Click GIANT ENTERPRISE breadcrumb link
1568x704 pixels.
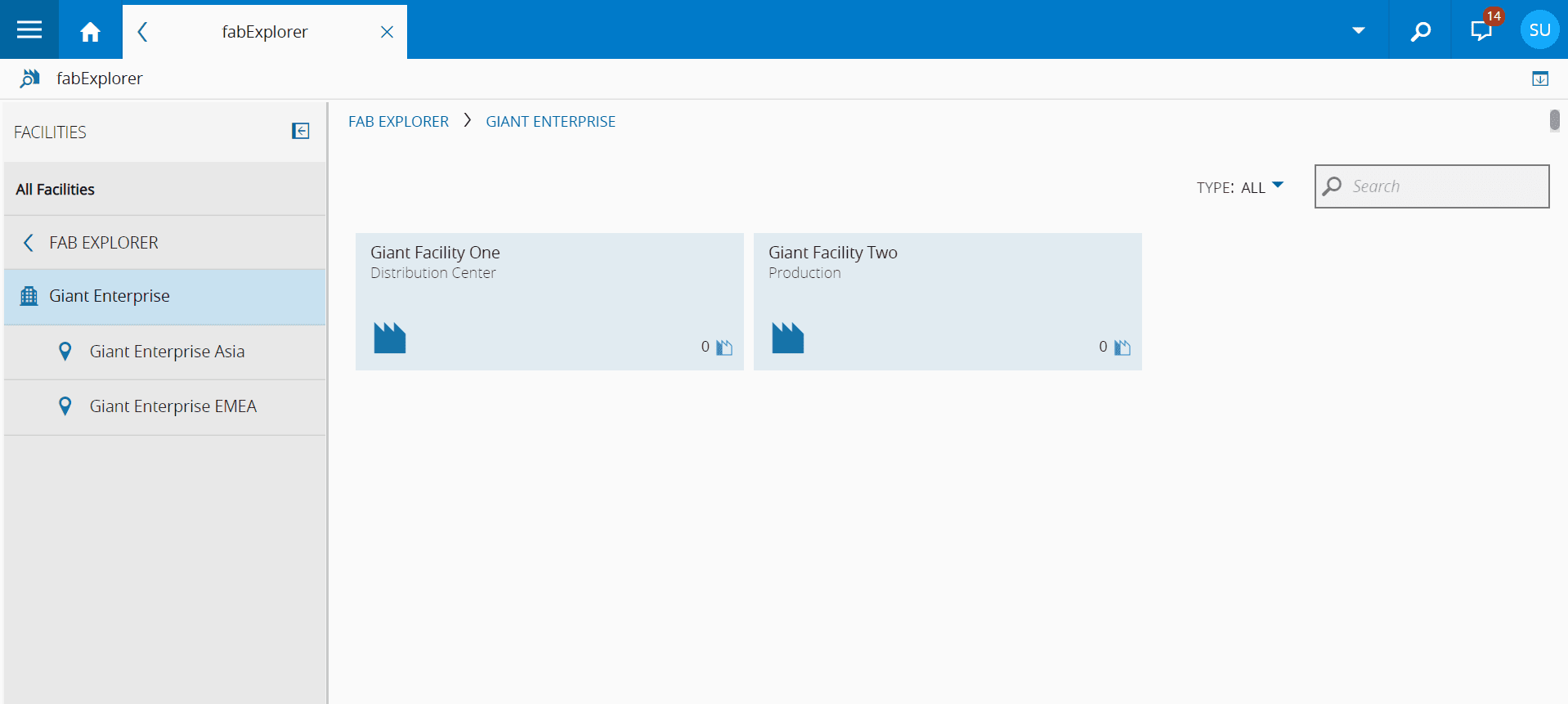(x=550, y=122)
